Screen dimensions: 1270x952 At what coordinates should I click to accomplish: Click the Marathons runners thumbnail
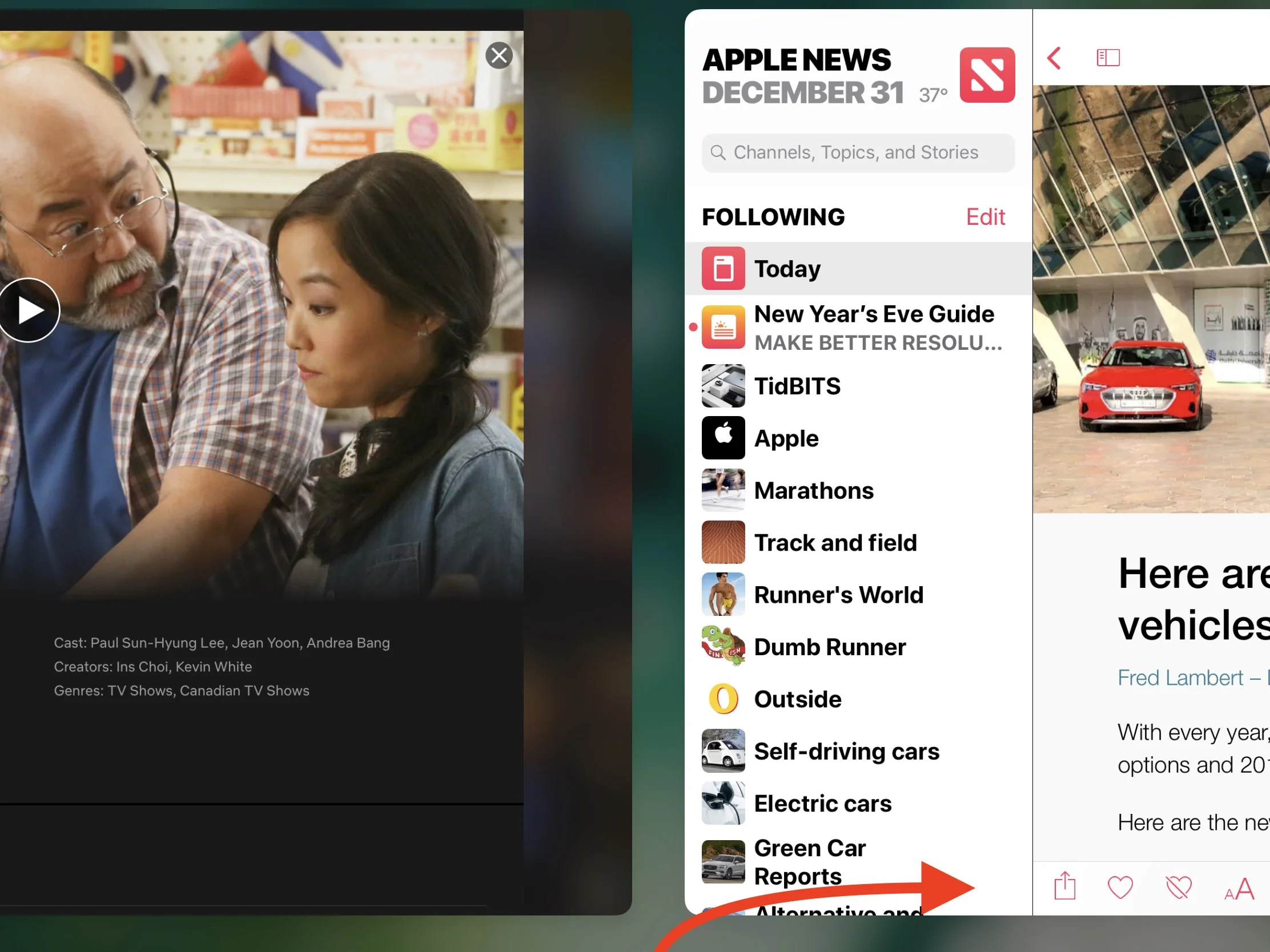coord(724,491)
